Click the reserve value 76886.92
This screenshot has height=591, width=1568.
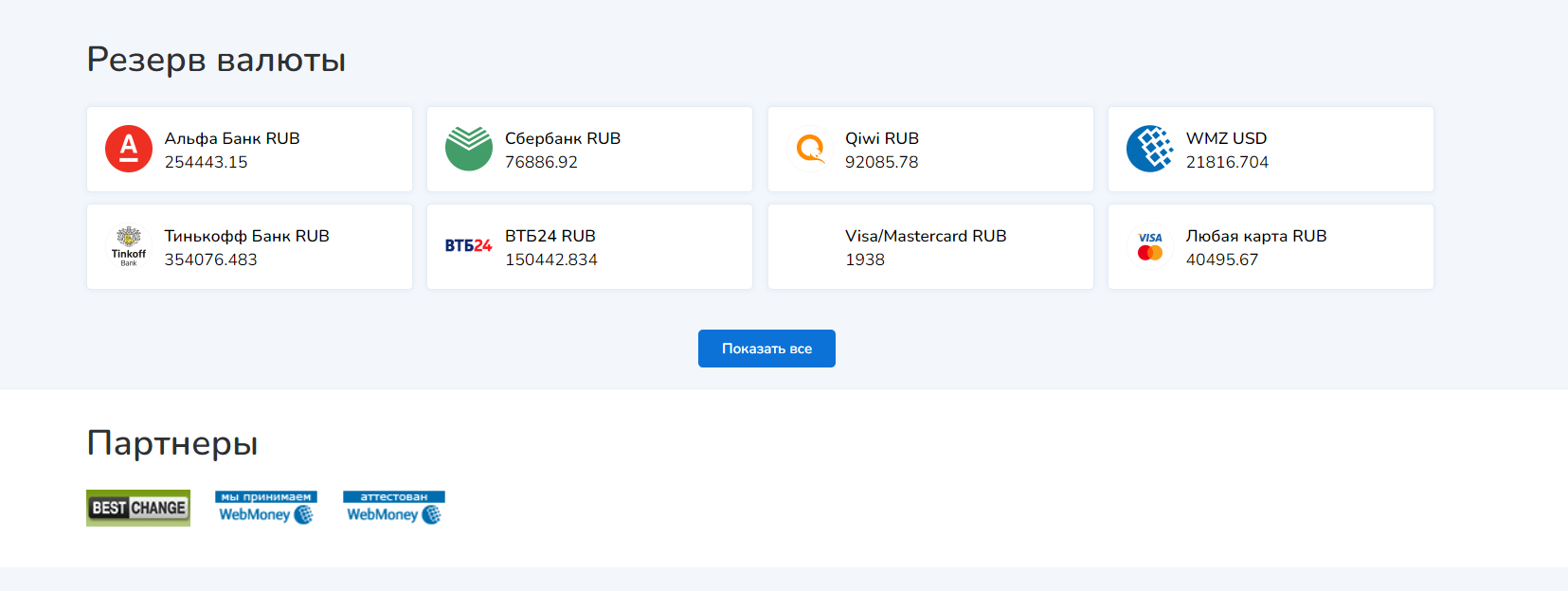[541, 162]
